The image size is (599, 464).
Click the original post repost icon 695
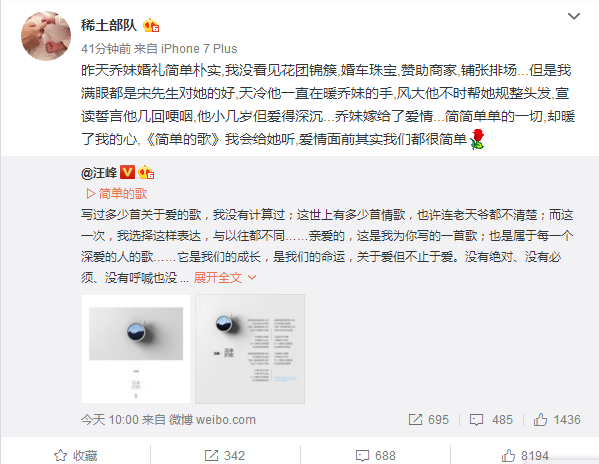pos(428,420)
